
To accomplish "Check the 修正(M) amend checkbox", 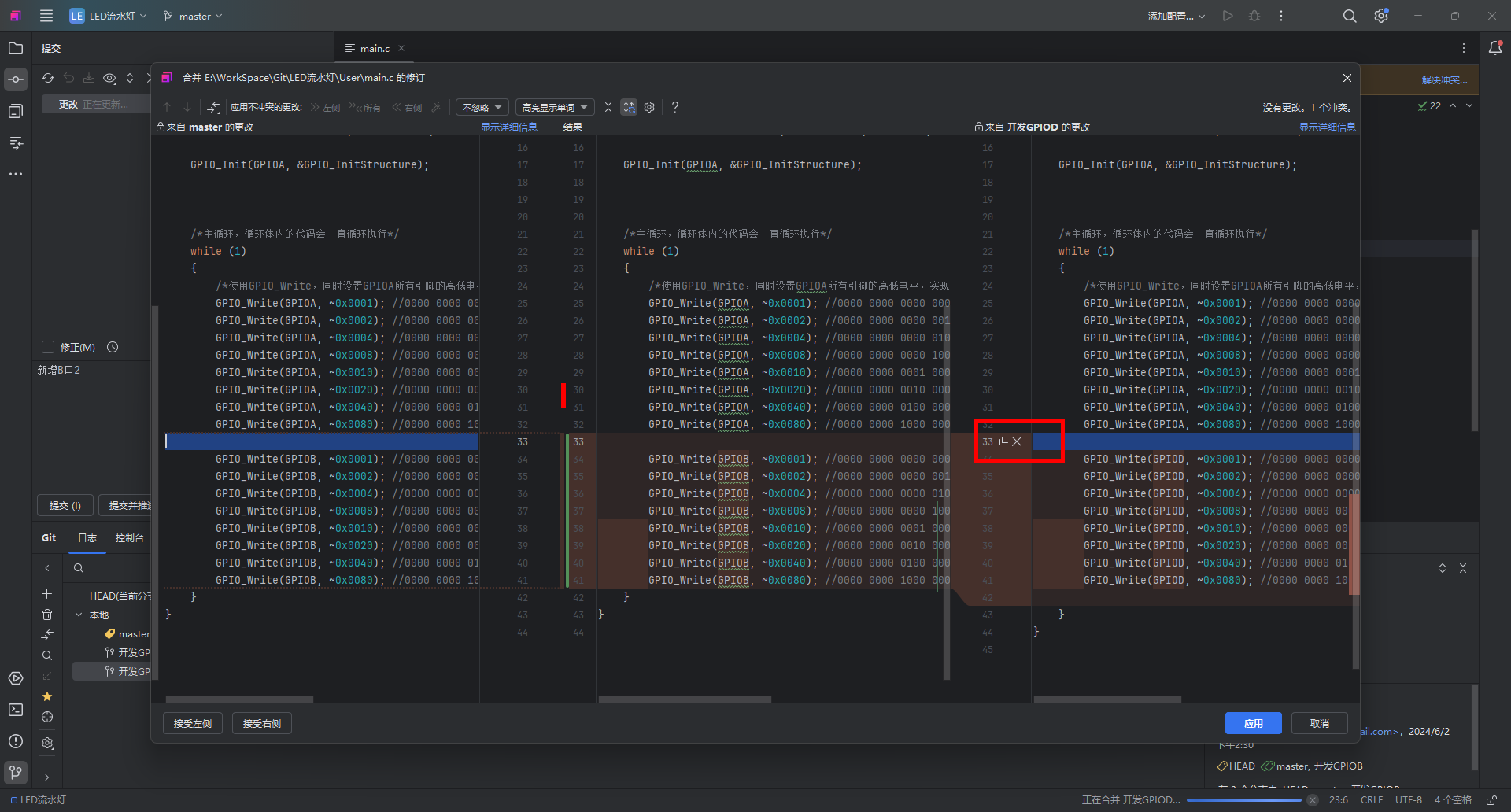I will coord(48,347).
